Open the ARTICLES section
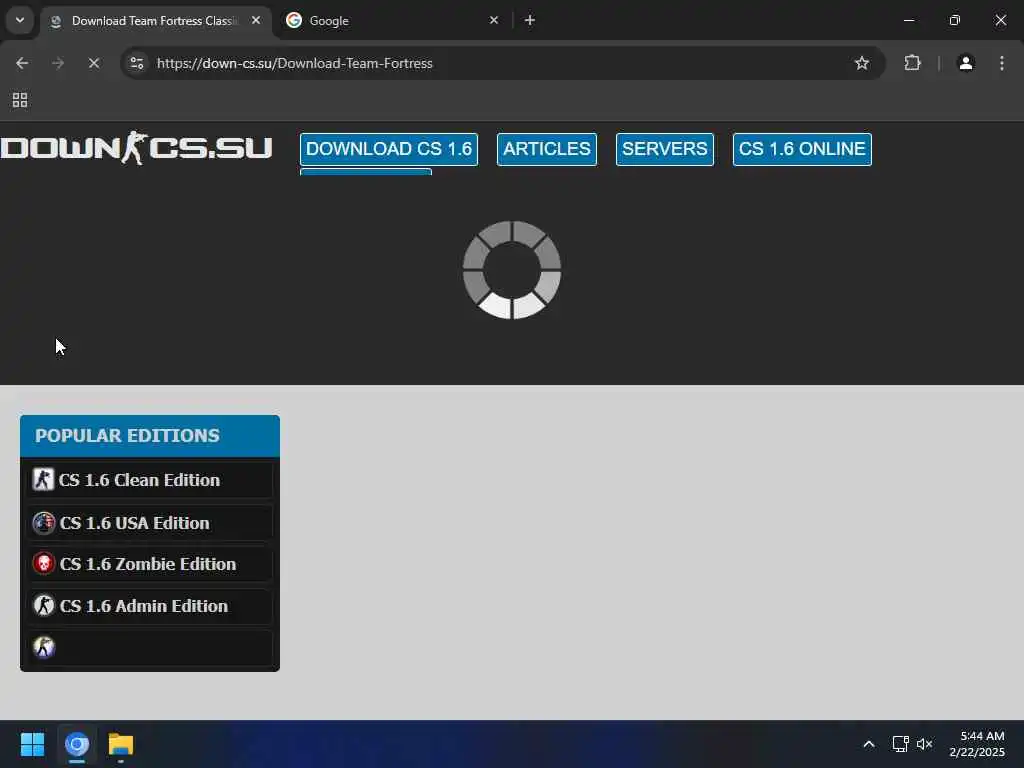This screenshot has height=768, width=1024. tap(547, 149)
